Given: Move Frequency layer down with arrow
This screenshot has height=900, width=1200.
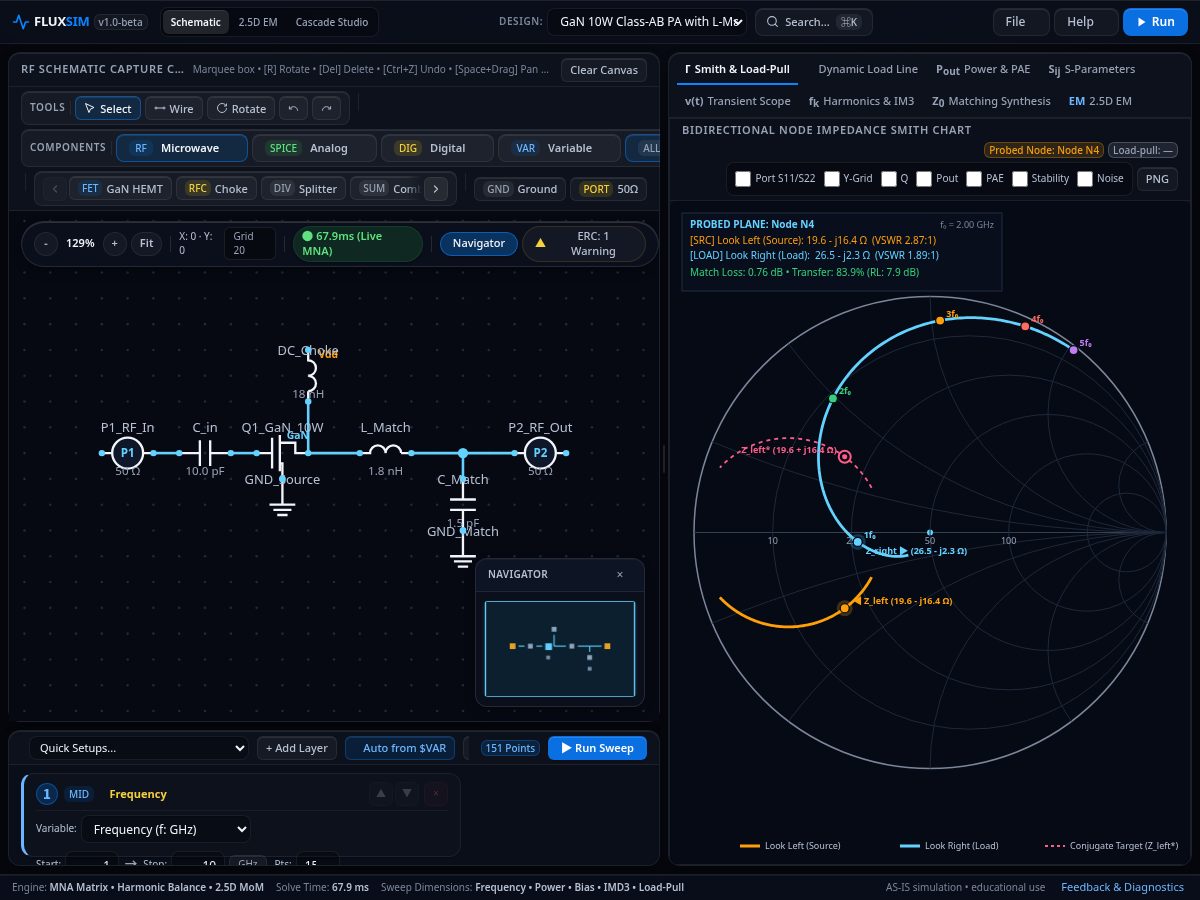Looking at the screenshot, I should tap(407, 794).
